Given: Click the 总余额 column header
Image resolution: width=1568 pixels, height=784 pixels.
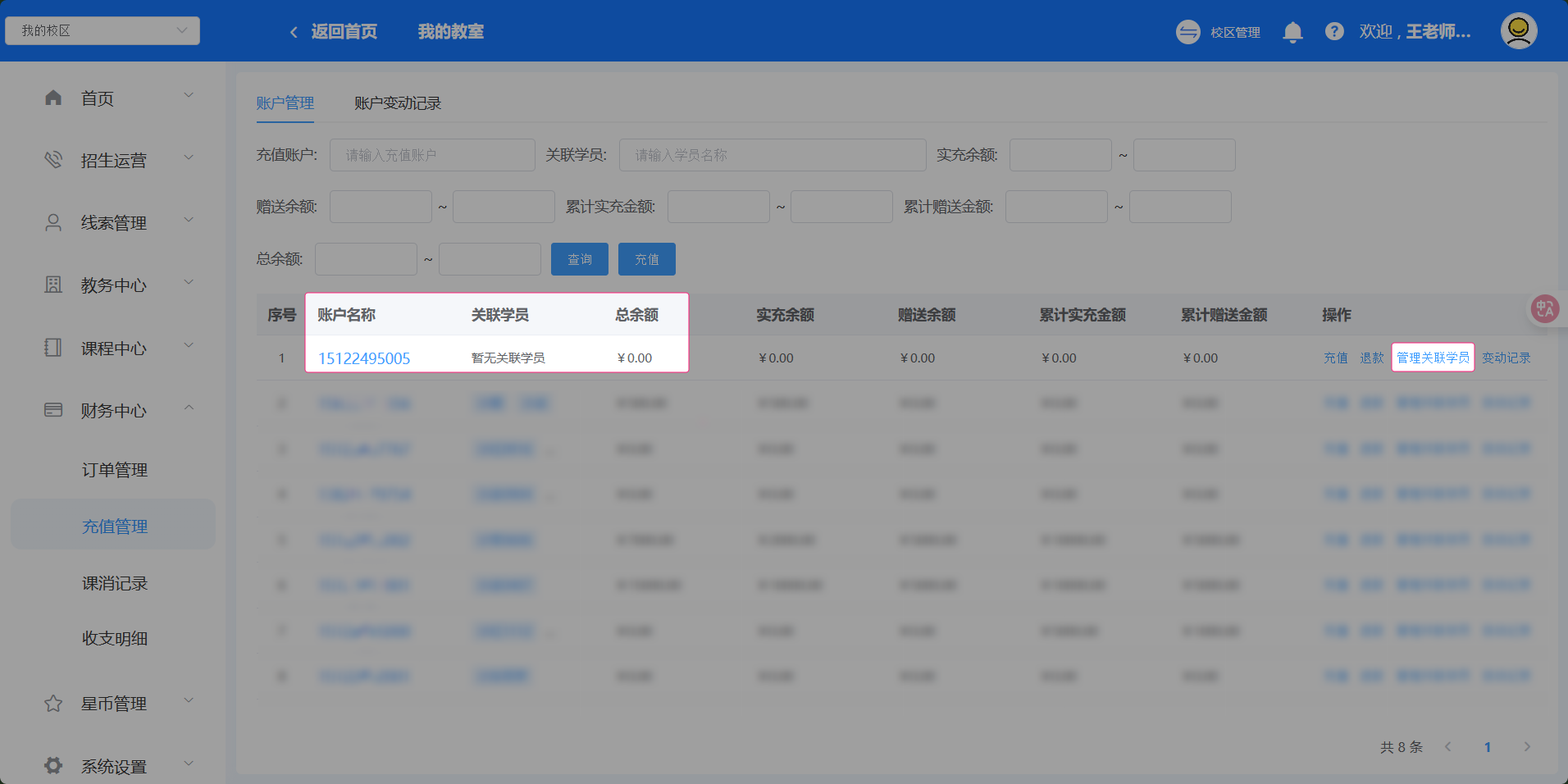Looking at the screenshot, I should [x=637, y=315].
